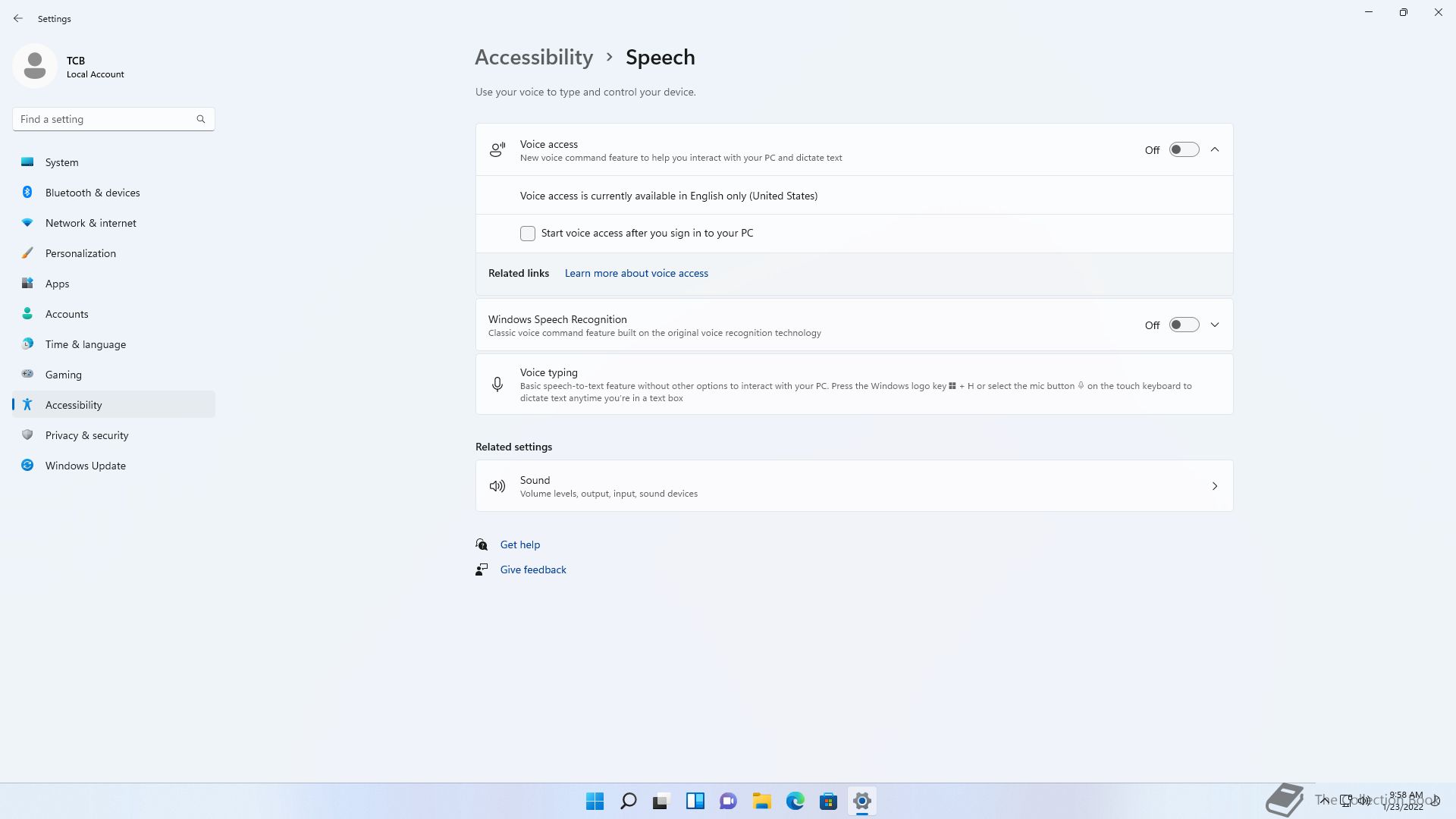Launch Microsoft Edge from taskbar

pyautogui.click(x=795, y=801)
